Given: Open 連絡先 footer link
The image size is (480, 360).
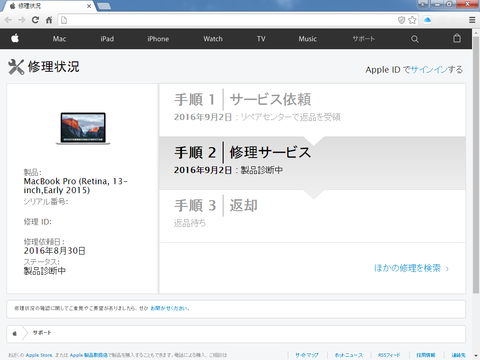Looking at the screenshot, I should (458, 355).
